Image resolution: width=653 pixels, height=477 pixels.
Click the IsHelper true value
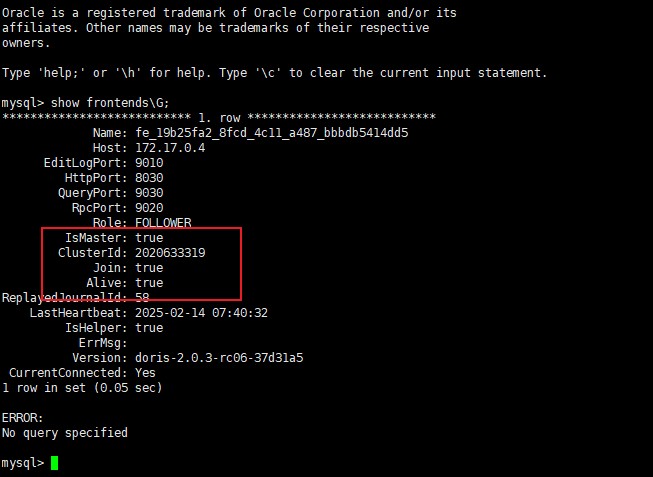pos(149,328)
